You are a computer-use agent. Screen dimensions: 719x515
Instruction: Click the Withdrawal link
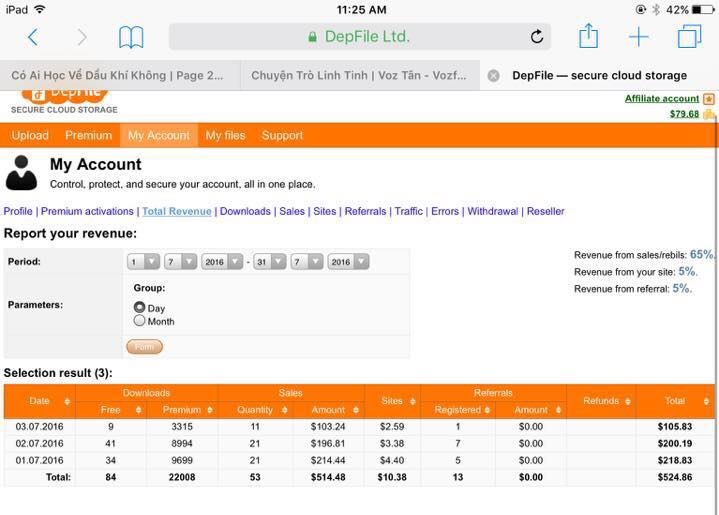(493, 212)
